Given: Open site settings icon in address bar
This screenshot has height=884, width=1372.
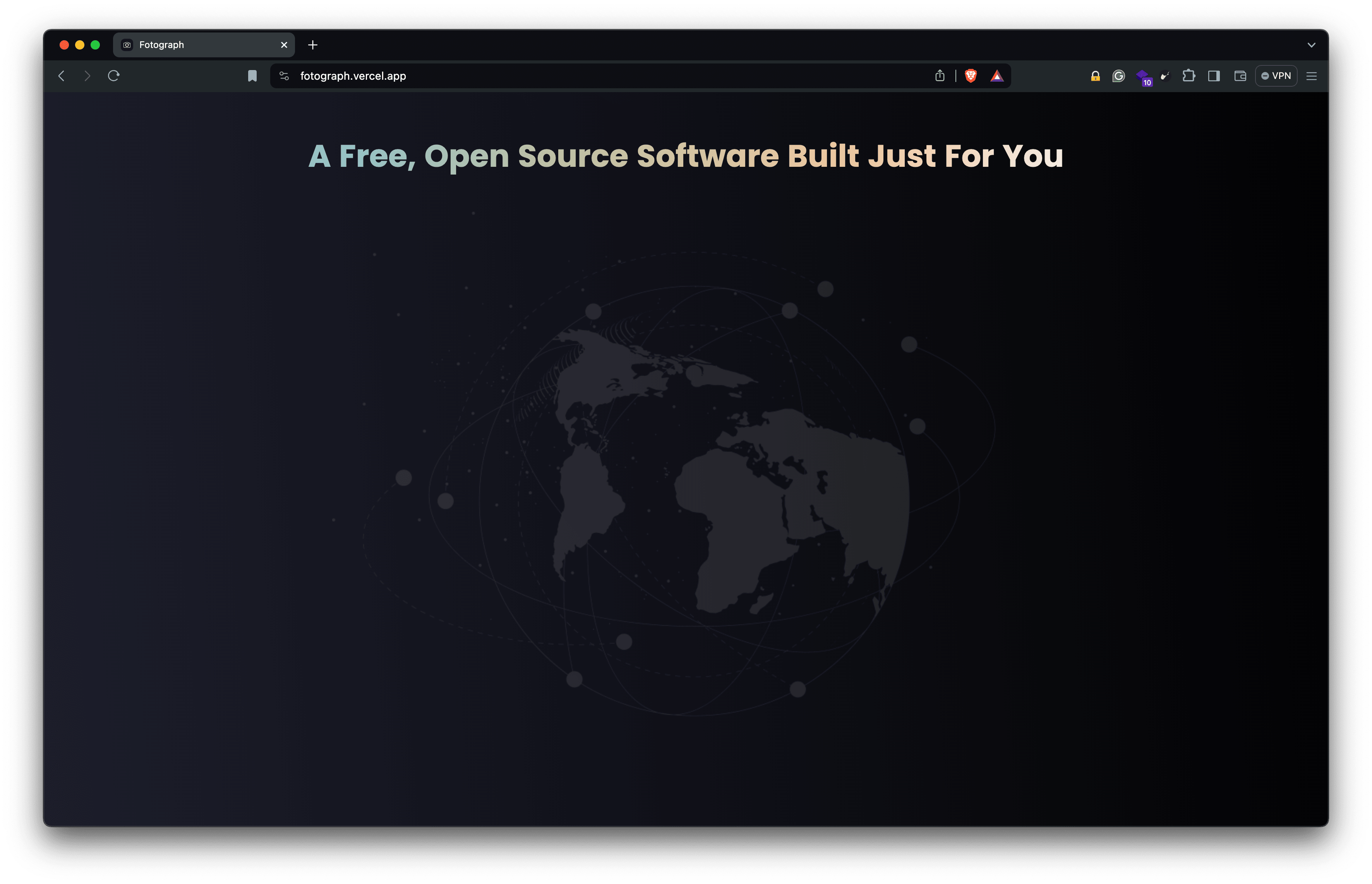Looking at the screenshot, I should (284, 76).
